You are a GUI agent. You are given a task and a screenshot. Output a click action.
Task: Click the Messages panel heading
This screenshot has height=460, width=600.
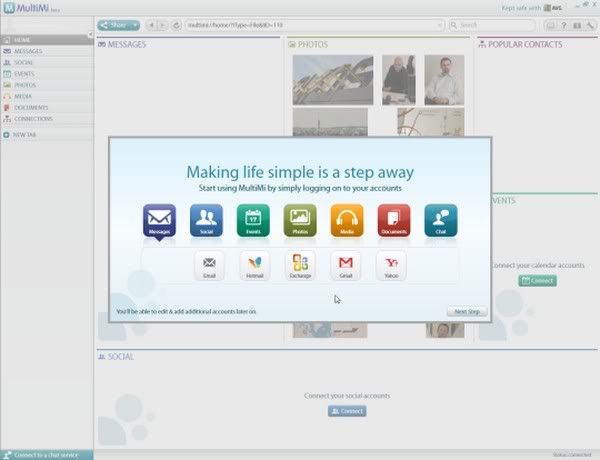[122, 44]
